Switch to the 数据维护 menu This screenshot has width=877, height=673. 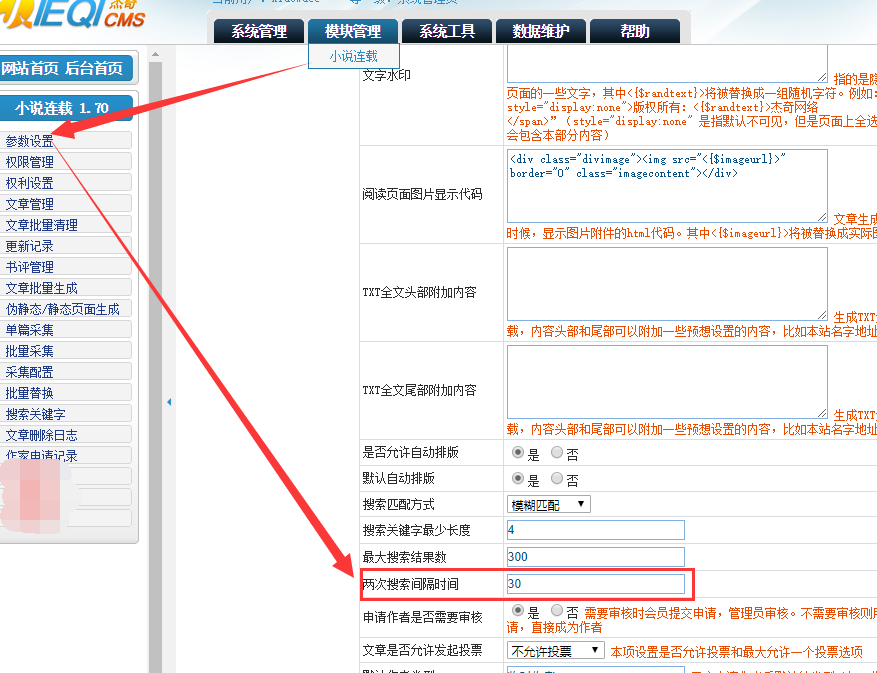[541, 32]
